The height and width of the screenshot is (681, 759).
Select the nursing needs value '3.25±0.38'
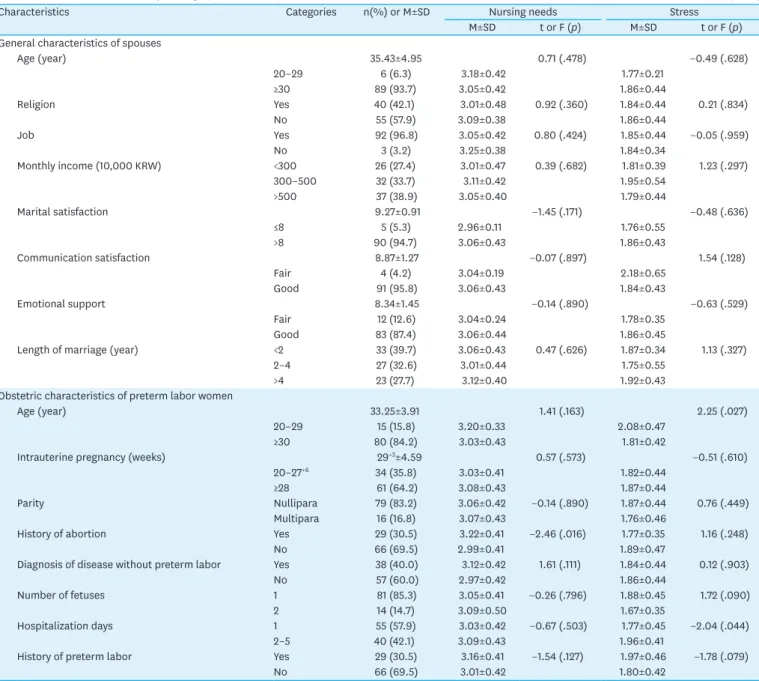(482, 151)
